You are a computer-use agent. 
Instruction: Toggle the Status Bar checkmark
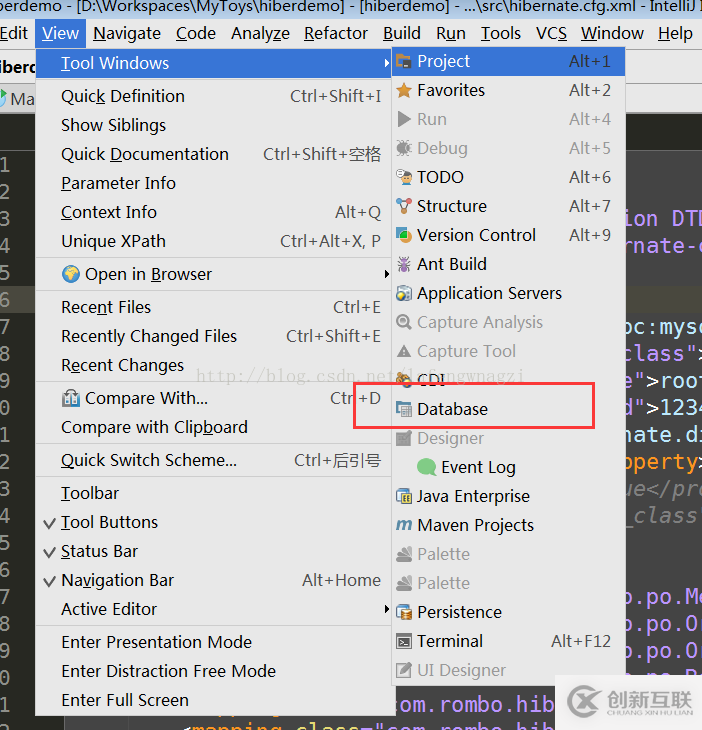(x=51, y=551)
